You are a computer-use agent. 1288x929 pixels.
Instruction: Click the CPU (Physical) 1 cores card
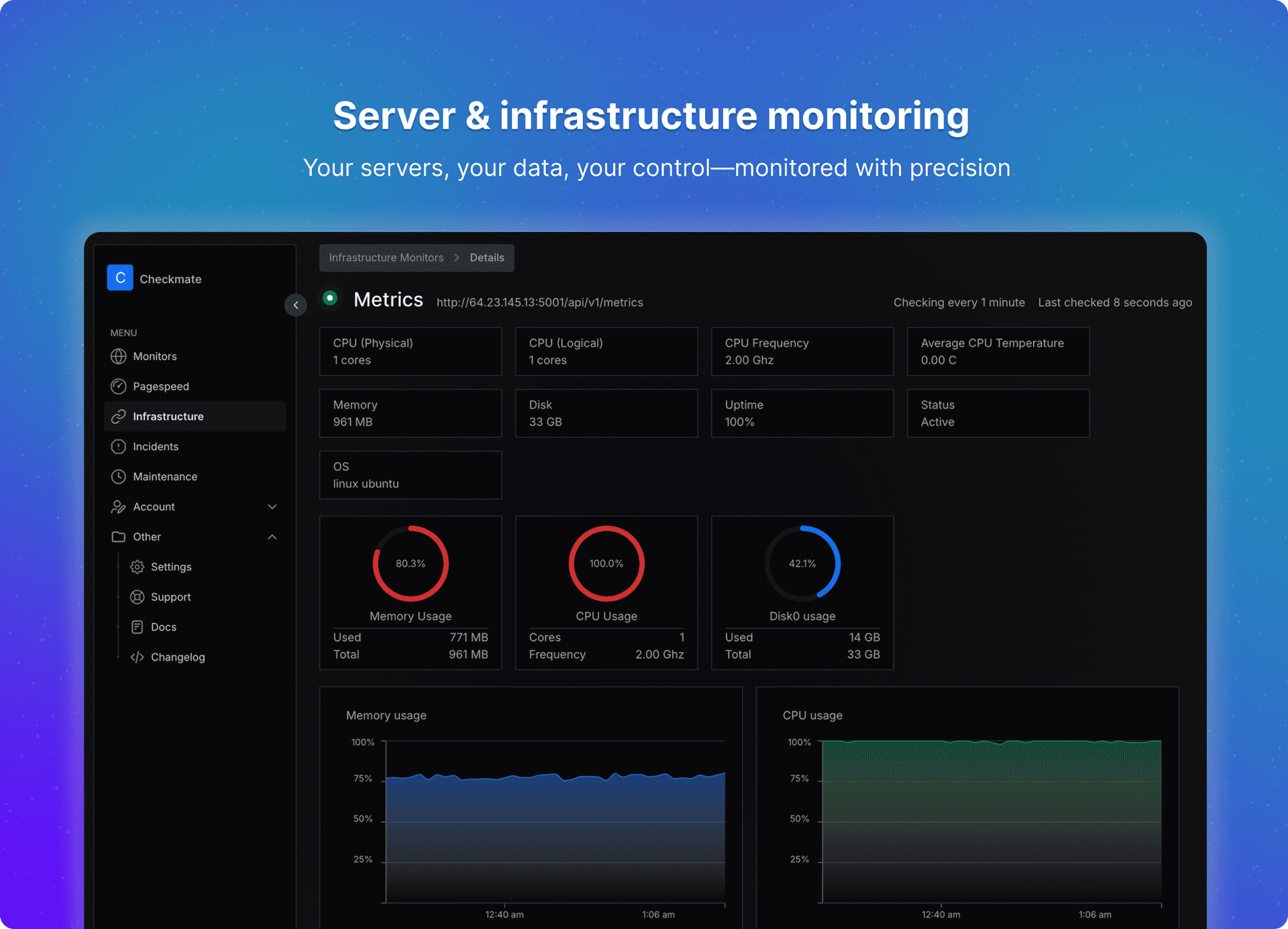point(411,351)
